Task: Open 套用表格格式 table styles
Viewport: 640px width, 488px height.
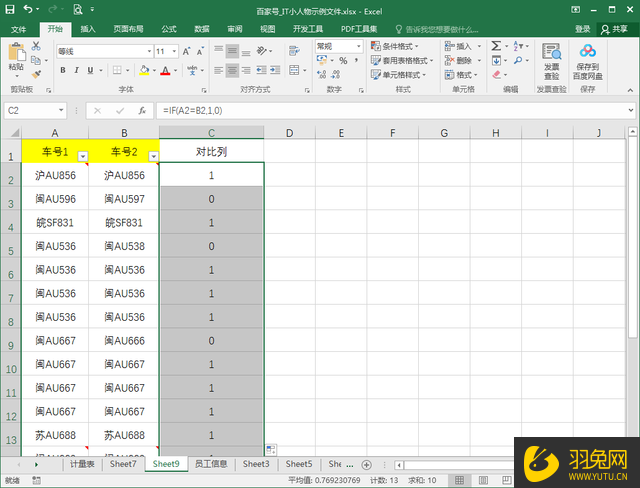Action: pyautogui.click(x=402, y=61)
